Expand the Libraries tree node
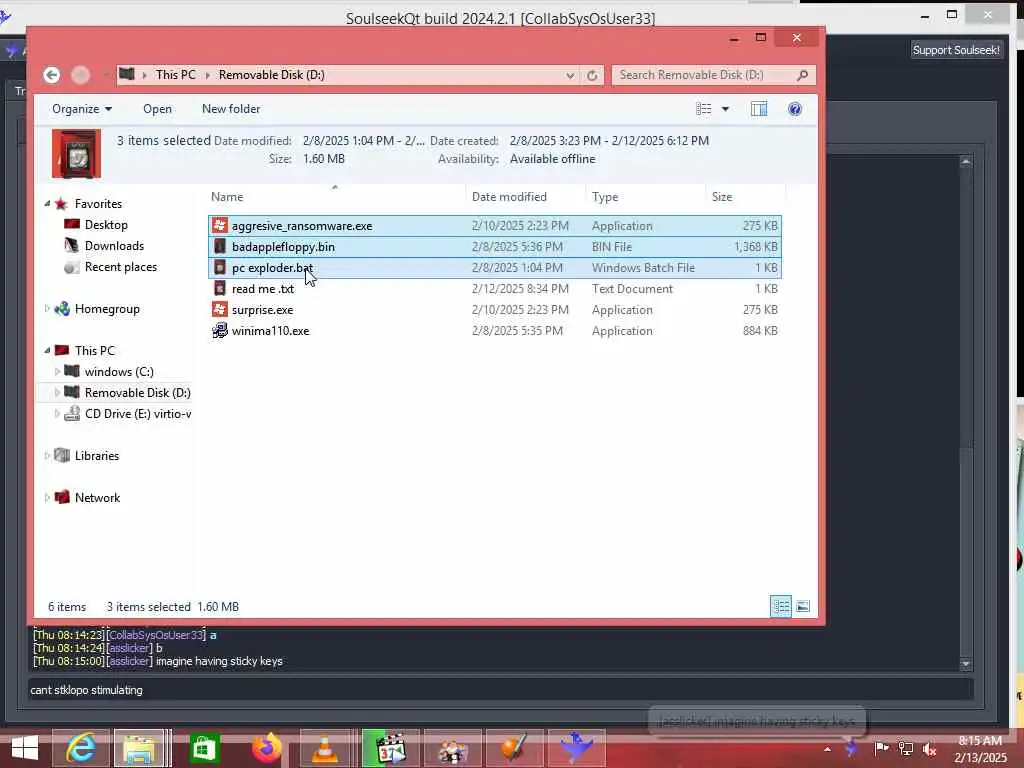 tap(47, 456)
